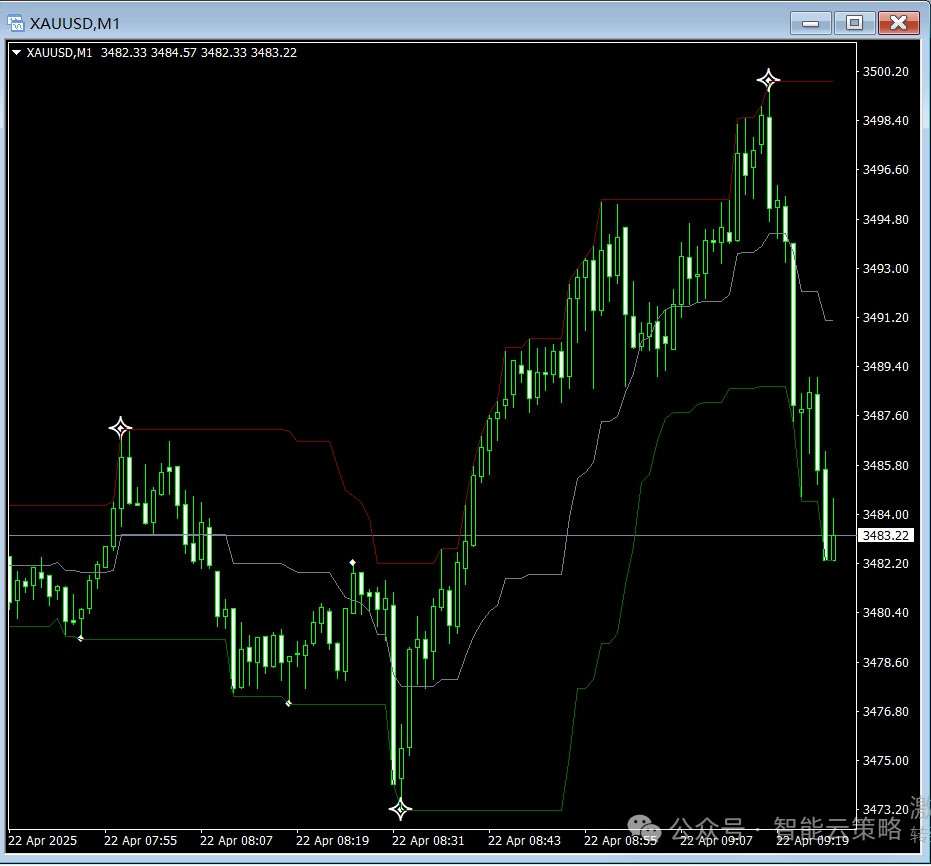
Task: Click the XAUUSD,M1 title bar text
Action: [75, 23]
